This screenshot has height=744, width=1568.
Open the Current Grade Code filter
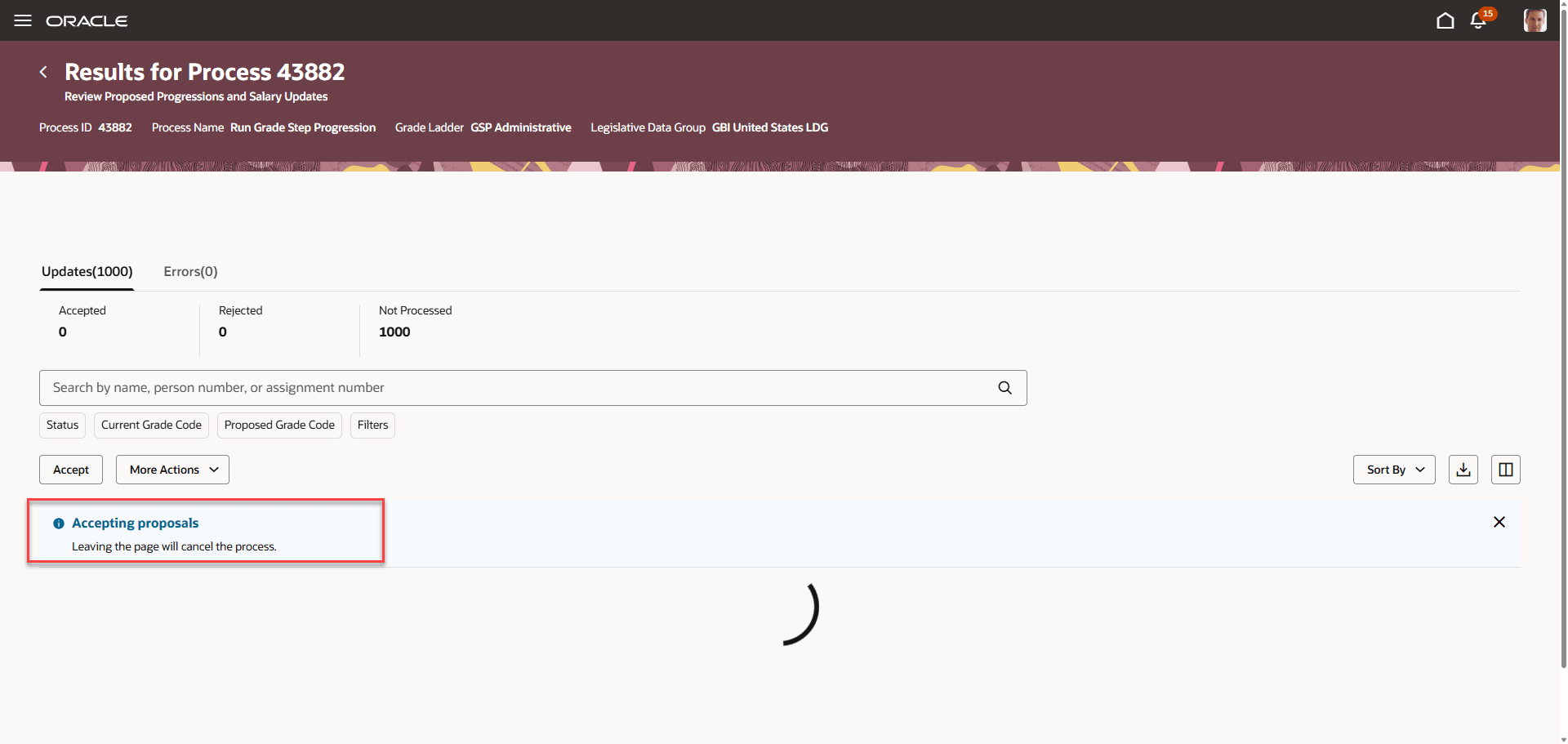[x=151, y=425]
